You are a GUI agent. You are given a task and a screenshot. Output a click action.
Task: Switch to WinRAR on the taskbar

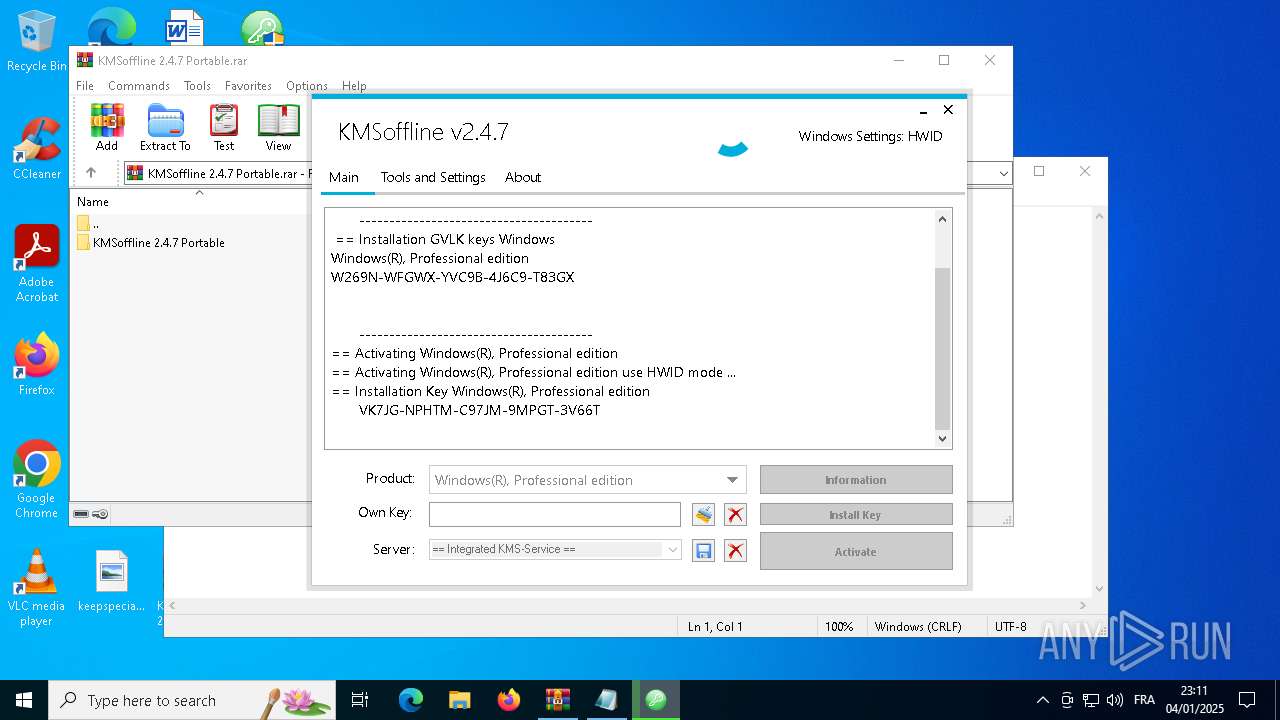557,700
